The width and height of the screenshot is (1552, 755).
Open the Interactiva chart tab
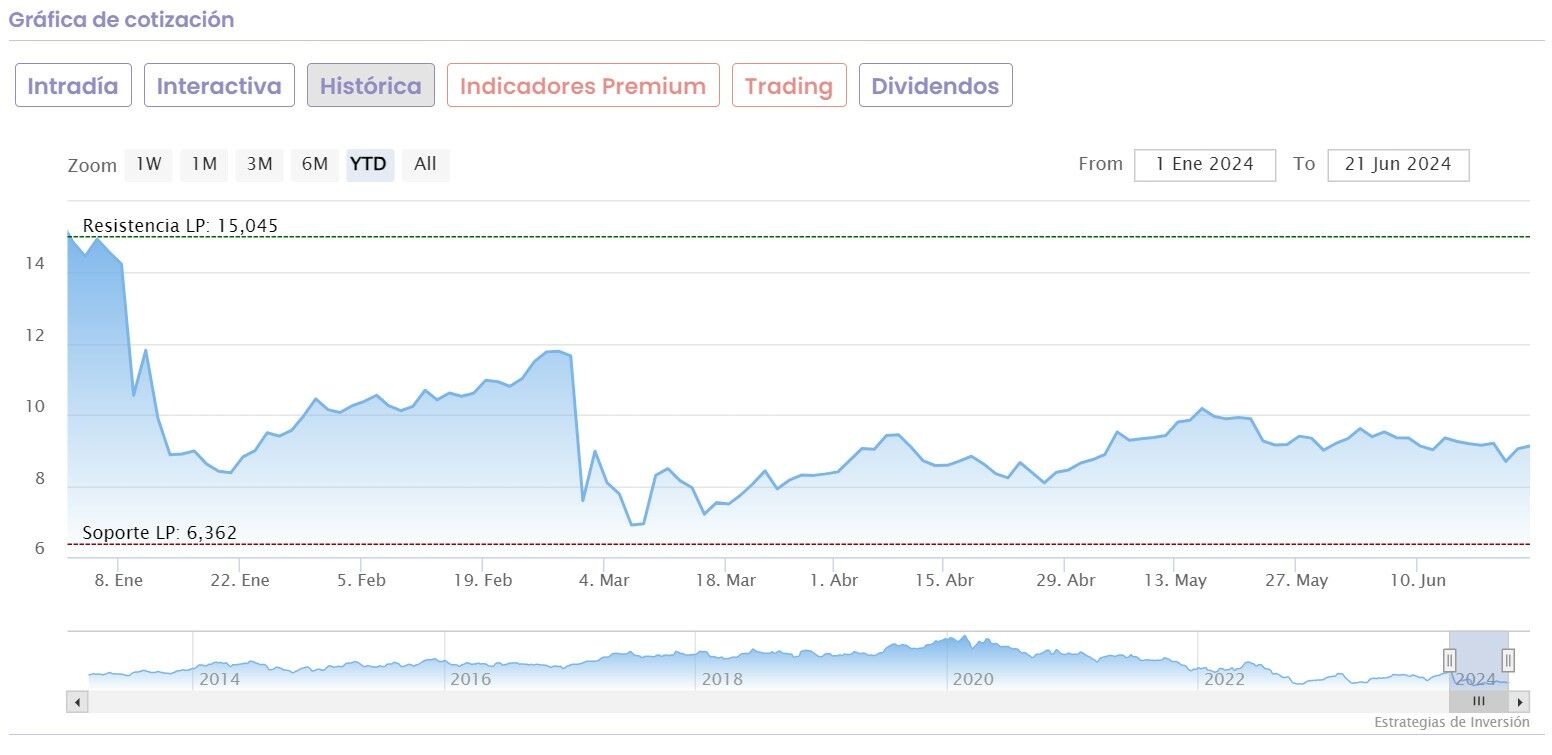pos(219,86)
